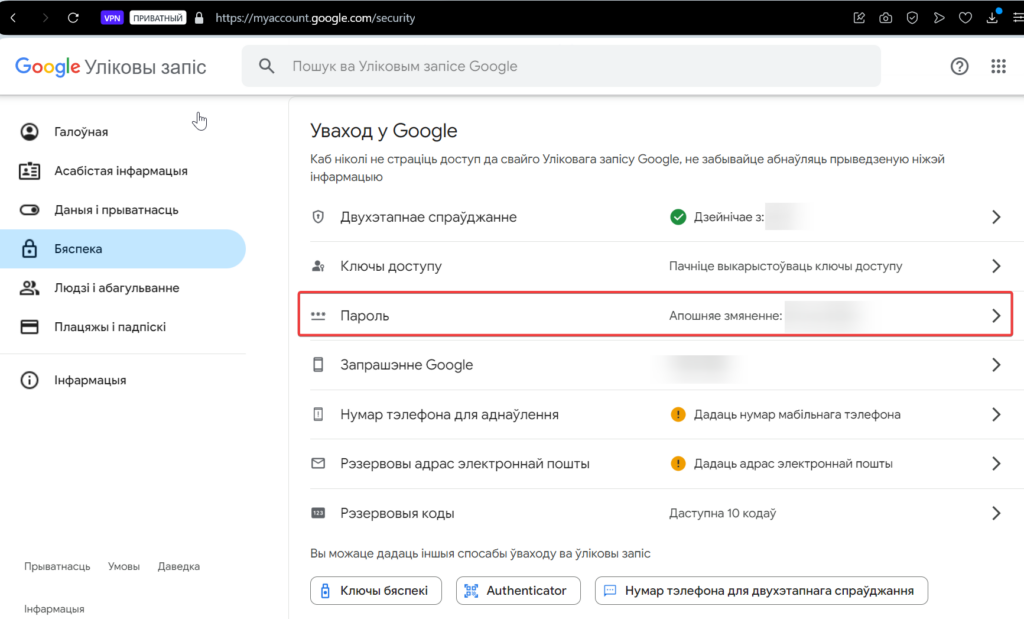Click the Ключы бяспекі button
Viewport: 1024px width, 619px height.
tap(376, 590)
